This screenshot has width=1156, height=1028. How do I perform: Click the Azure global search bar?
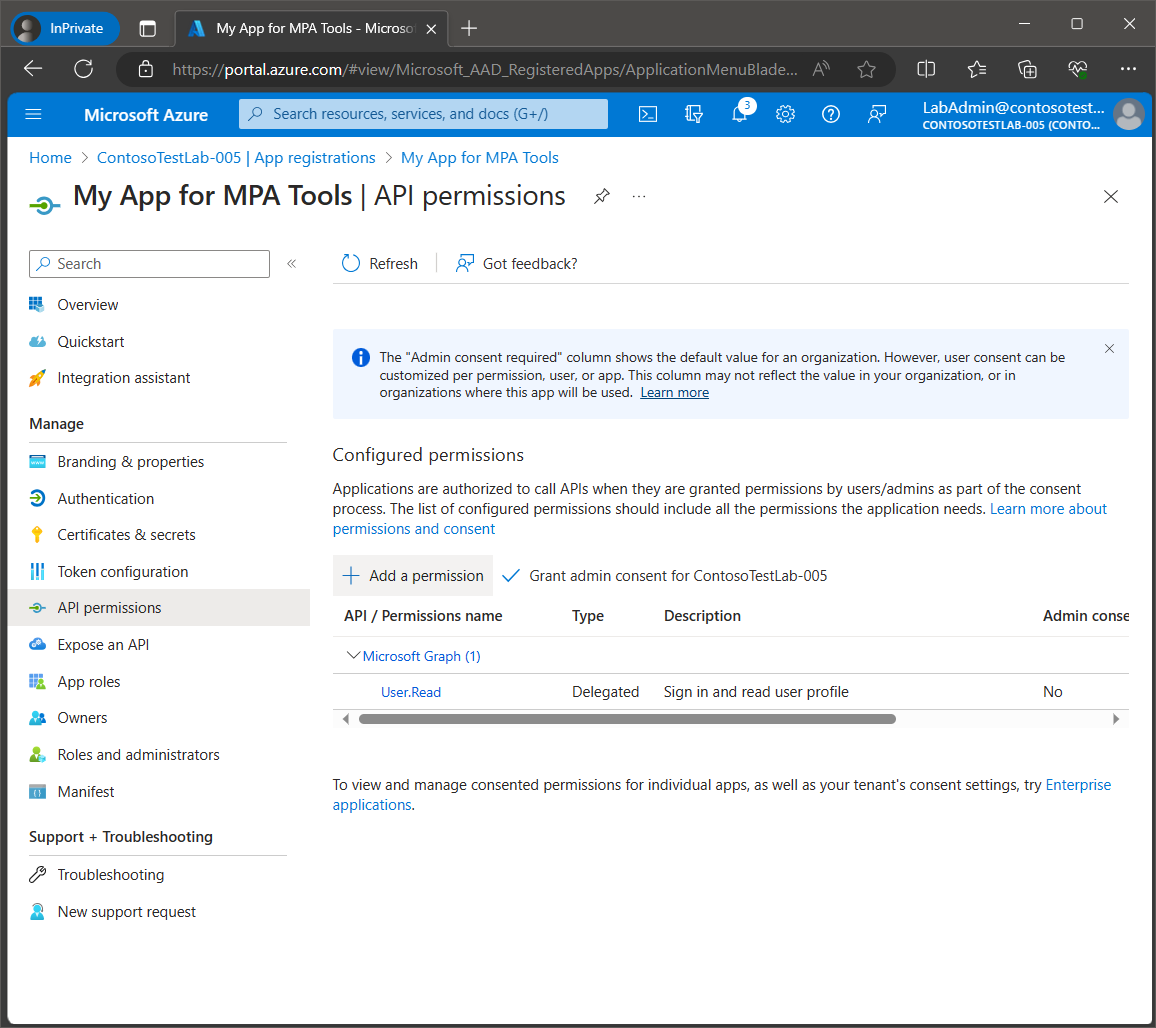(x=423, y=114)
